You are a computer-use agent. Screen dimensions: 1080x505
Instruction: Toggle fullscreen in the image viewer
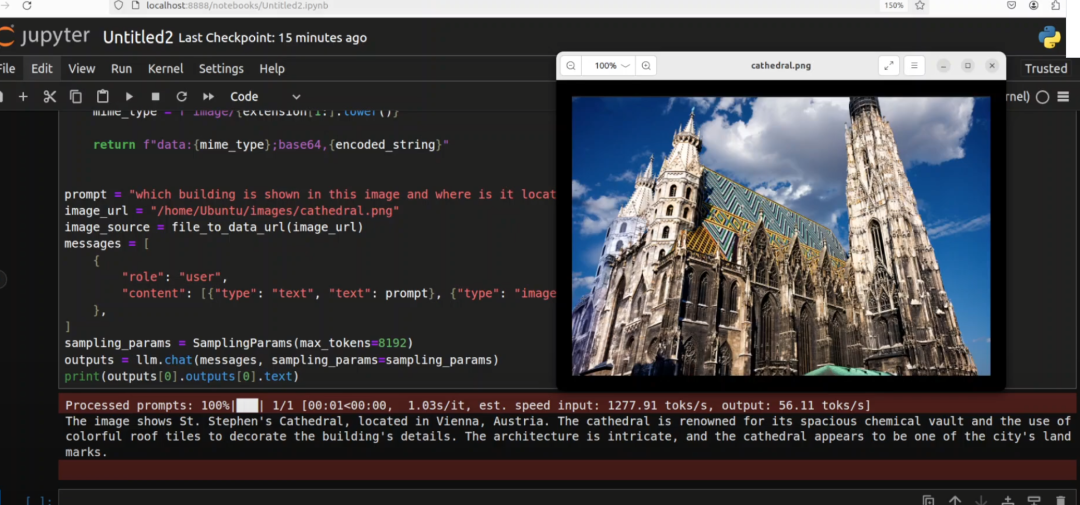coord(888,66)
